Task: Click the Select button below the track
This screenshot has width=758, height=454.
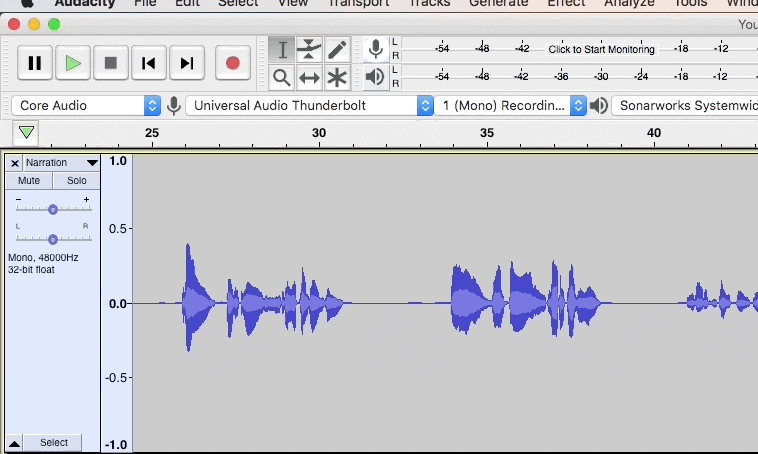Action: point(54,443)
